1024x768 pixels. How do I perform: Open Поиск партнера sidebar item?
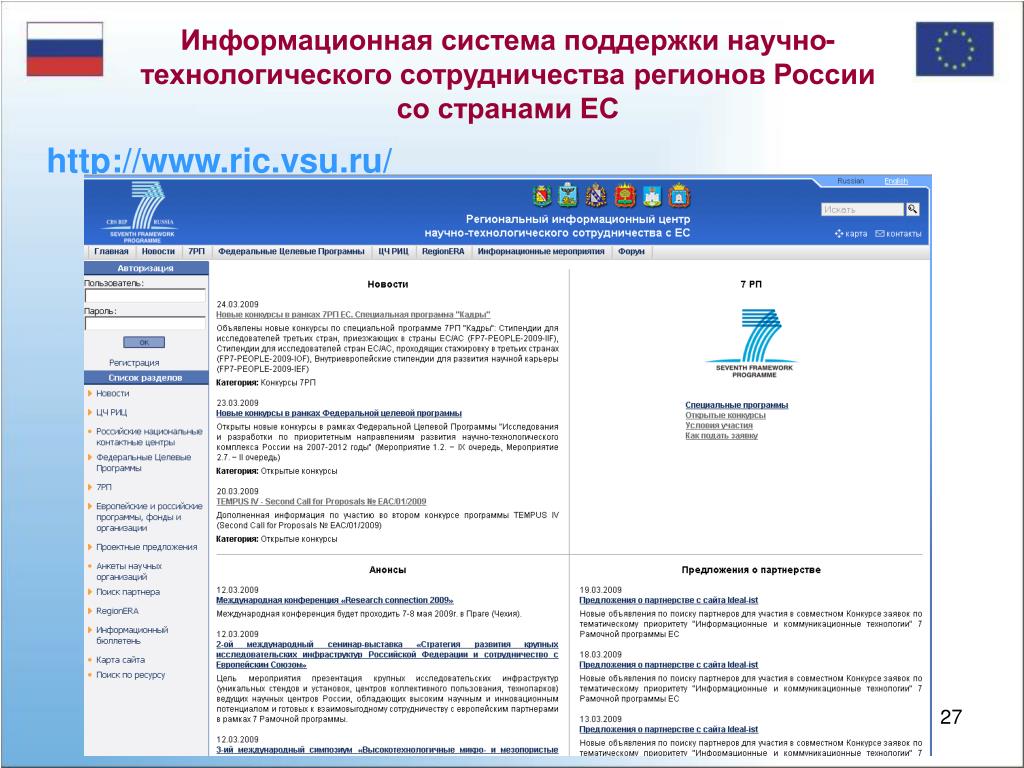tap(127, 592)
